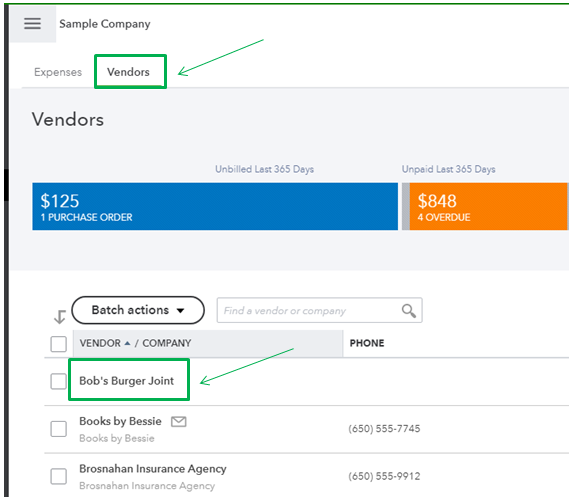Viewport: 569px width, 498px height.
Task: Open Bob's Burger Joint vendor
Action: click(126, 381)
